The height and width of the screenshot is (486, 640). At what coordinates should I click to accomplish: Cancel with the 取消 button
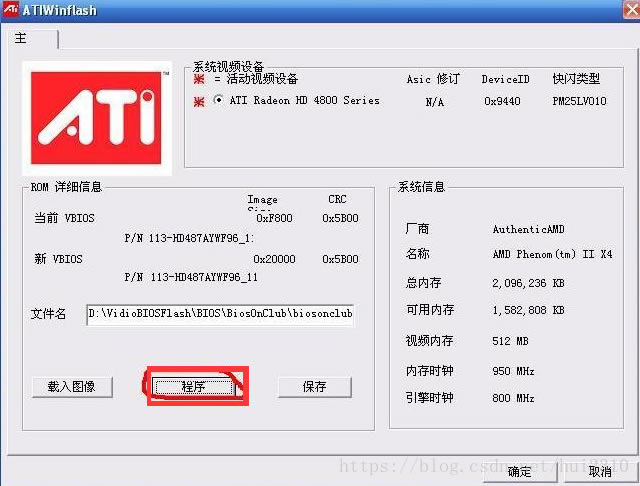[600, 472]
